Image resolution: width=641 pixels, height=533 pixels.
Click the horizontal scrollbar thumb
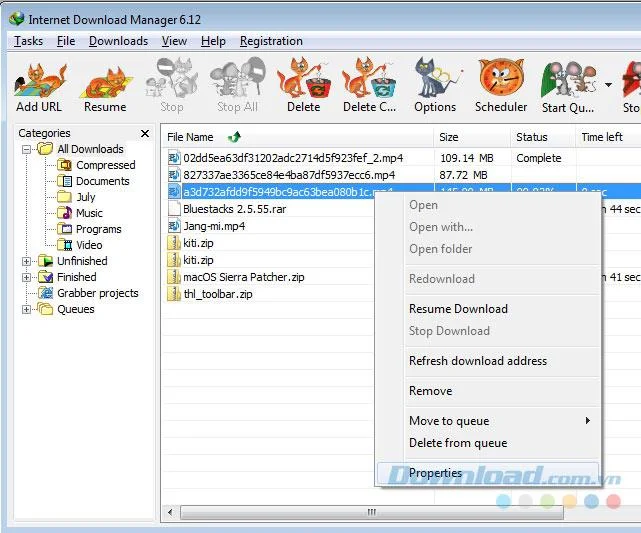point(372,512)
